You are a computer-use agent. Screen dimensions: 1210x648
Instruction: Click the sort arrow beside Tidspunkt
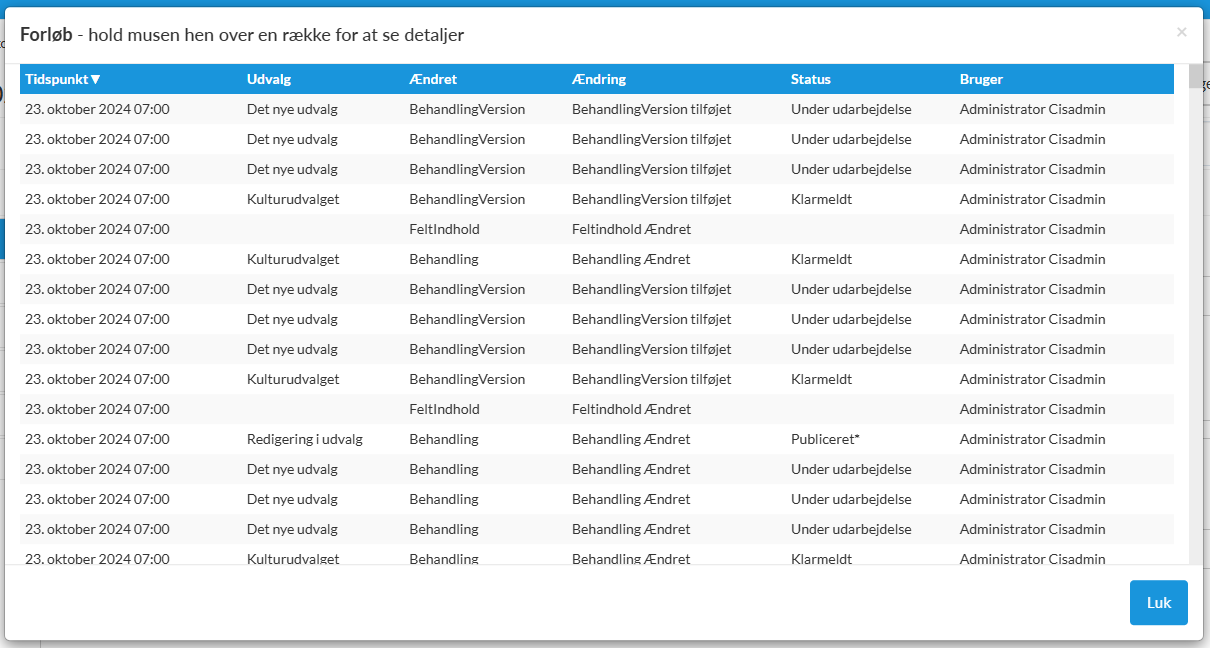96,80
